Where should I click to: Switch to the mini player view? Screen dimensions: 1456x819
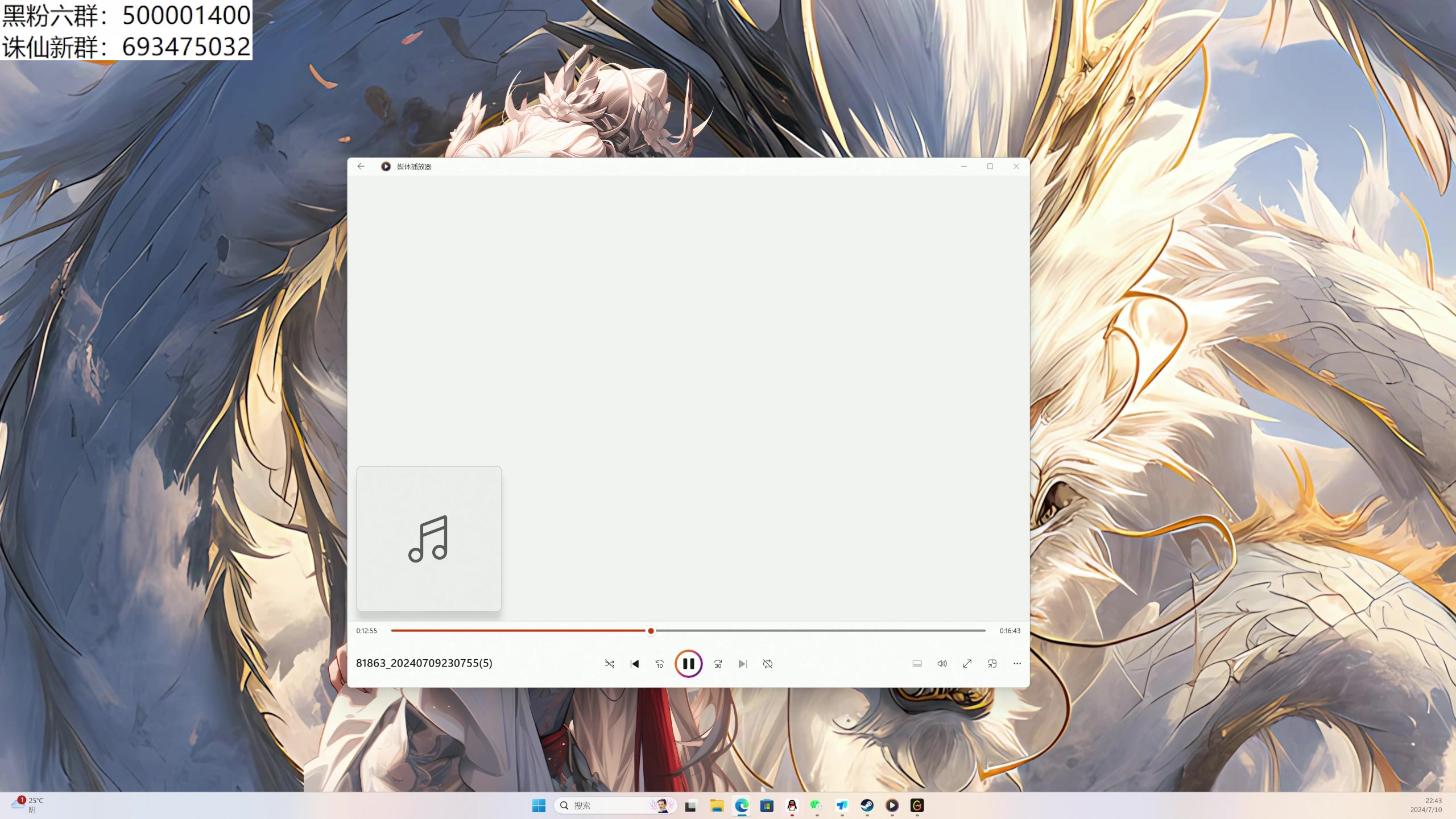(x=992, y=664)
